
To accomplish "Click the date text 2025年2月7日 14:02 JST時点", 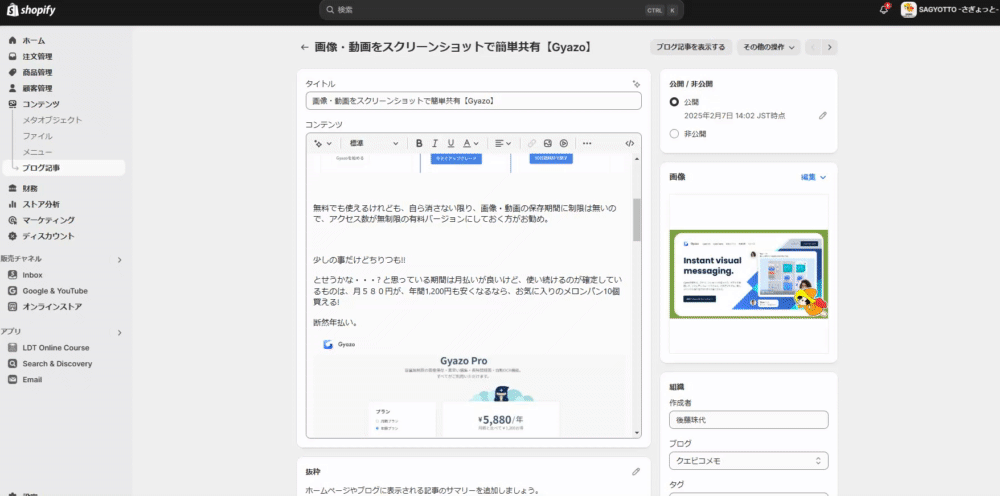I will 735,116.
